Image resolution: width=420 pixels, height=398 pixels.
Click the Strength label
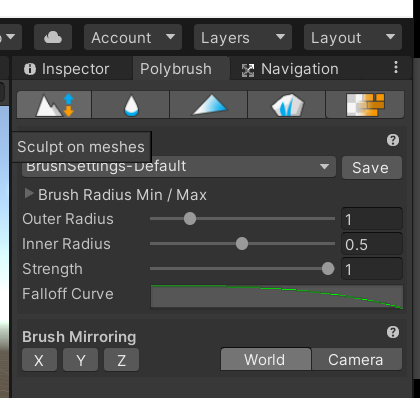[x=52, y=269]
